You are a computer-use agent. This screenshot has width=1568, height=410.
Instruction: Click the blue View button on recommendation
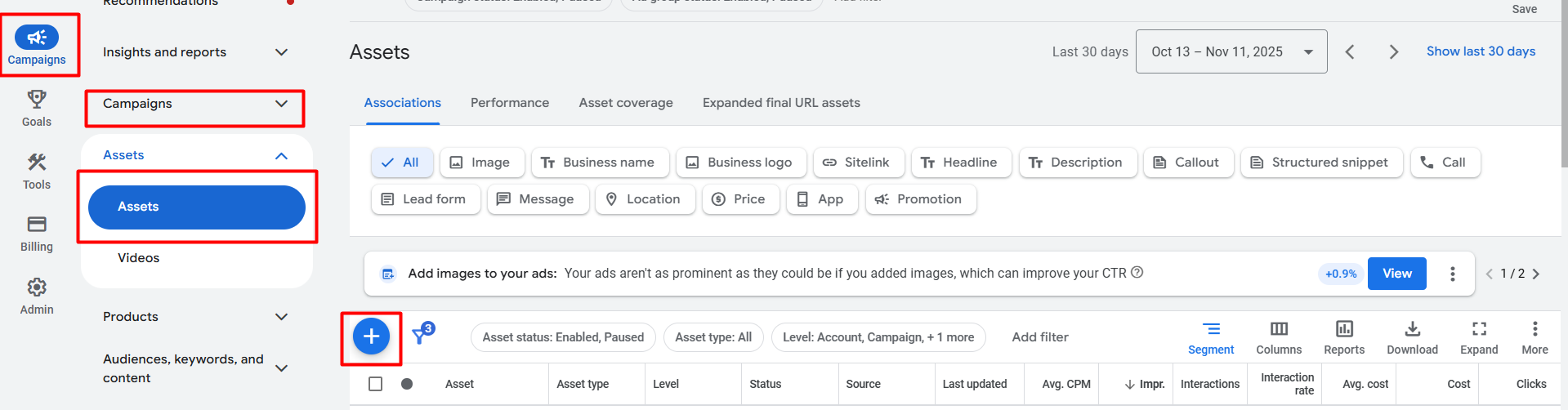pos(1396,274)
